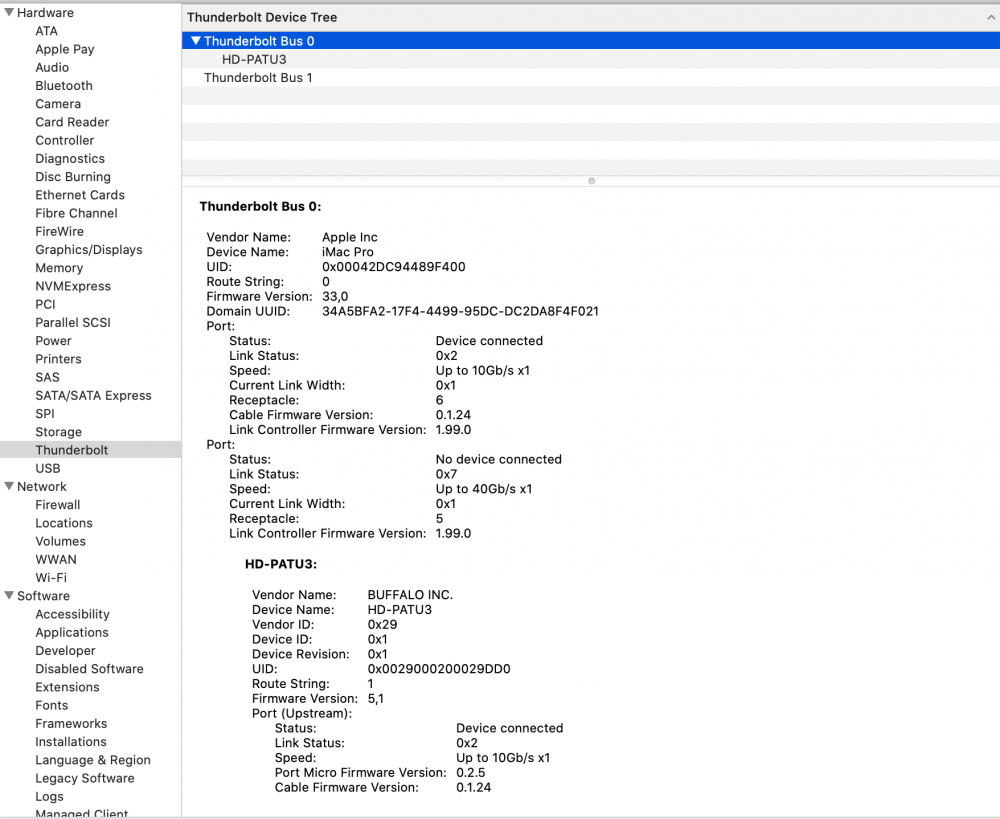Click the 'Up to 40Gb/s x1' speed value
The image size is (1000, 819).
(x=483, y=489)
